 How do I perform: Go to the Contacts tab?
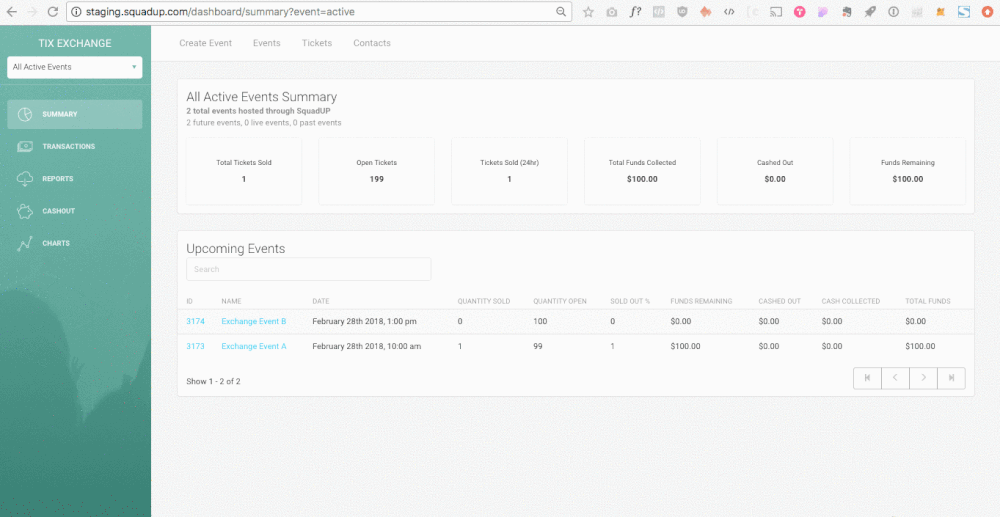(372, 43)
